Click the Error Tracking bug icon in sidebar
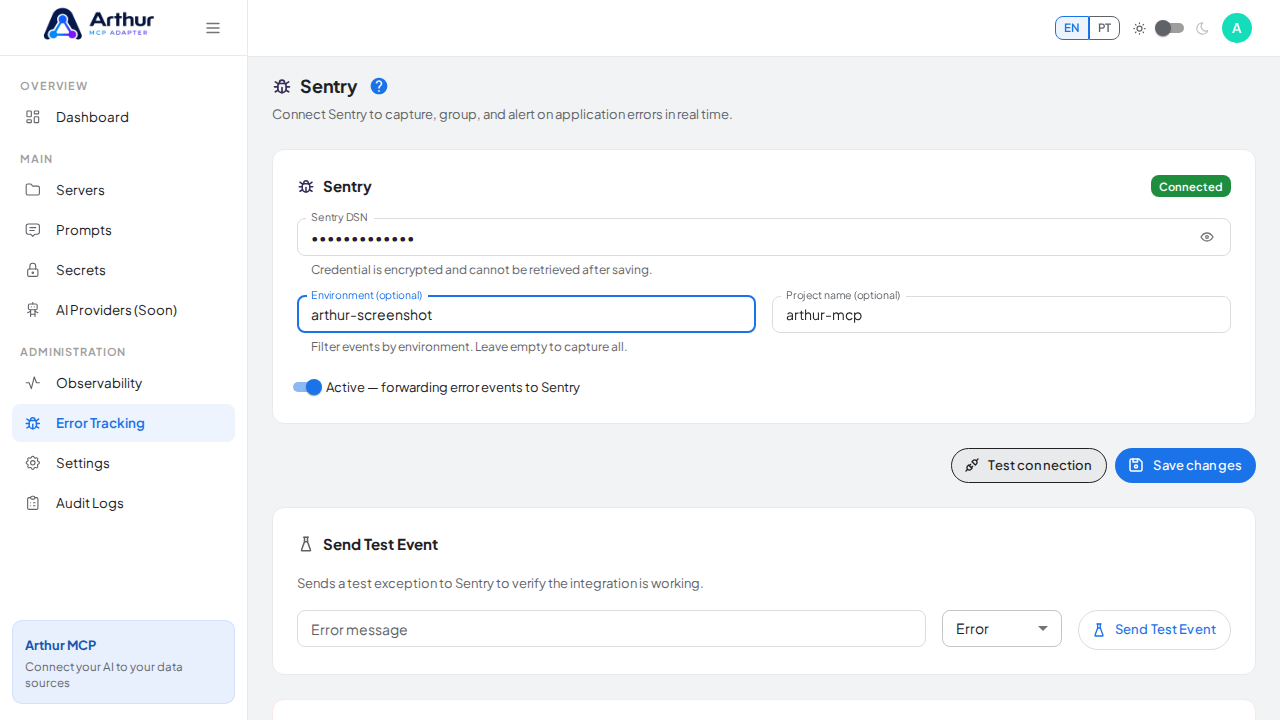The width and height of the screenshot is (1280, 720). click(33, 423)
